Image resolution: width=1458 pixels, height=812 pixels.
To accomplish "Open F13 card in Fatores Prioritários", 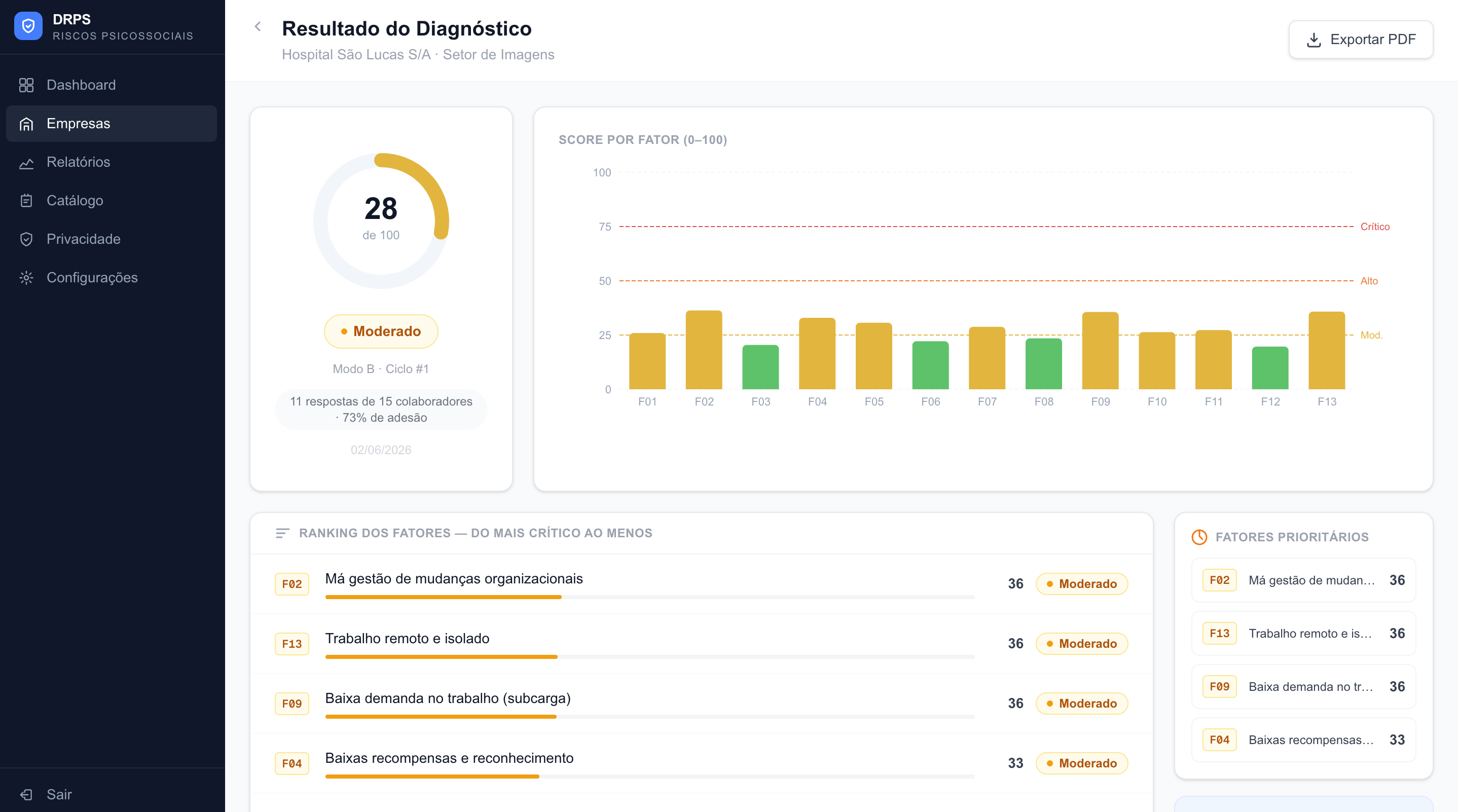I will (x=1303, y=633).
